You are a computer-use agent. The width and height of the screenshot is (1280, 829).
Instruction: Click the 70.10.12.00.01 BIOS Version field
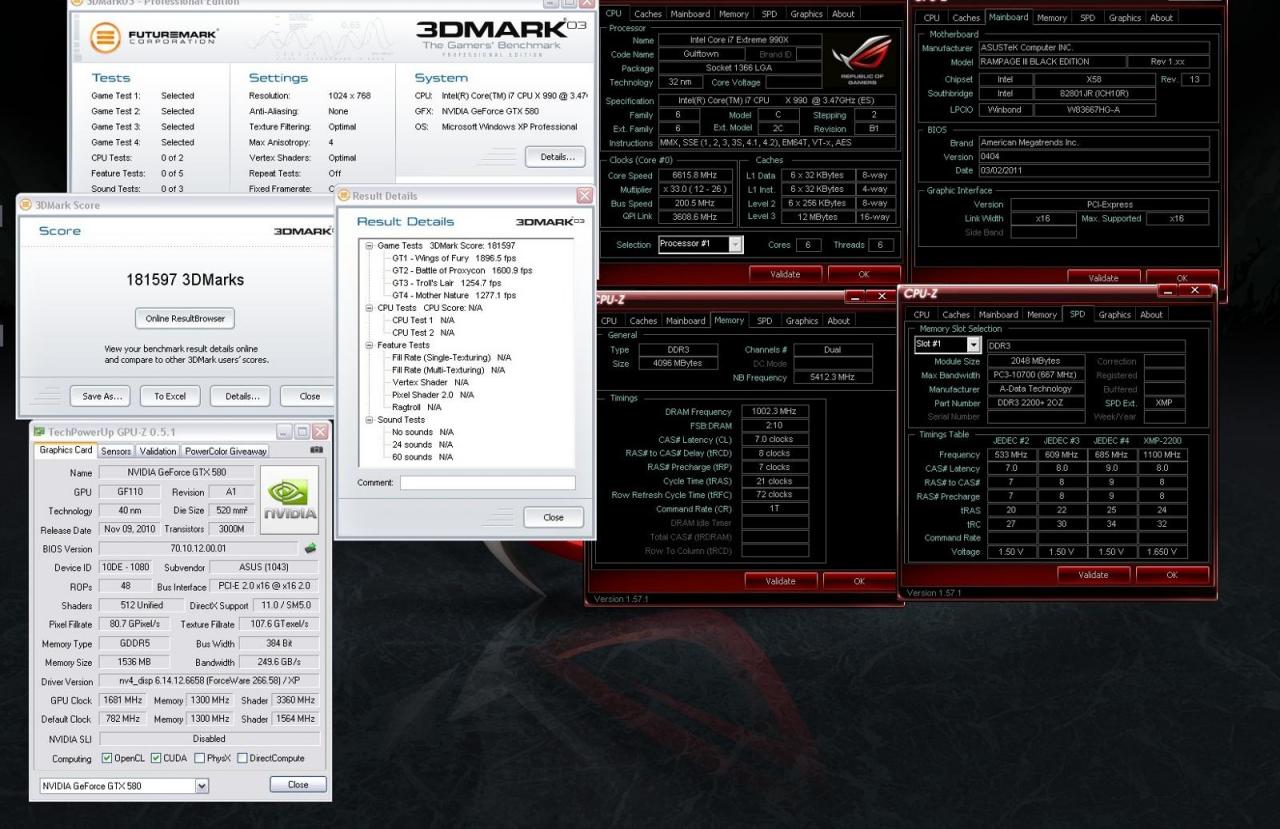pos(198,548)
